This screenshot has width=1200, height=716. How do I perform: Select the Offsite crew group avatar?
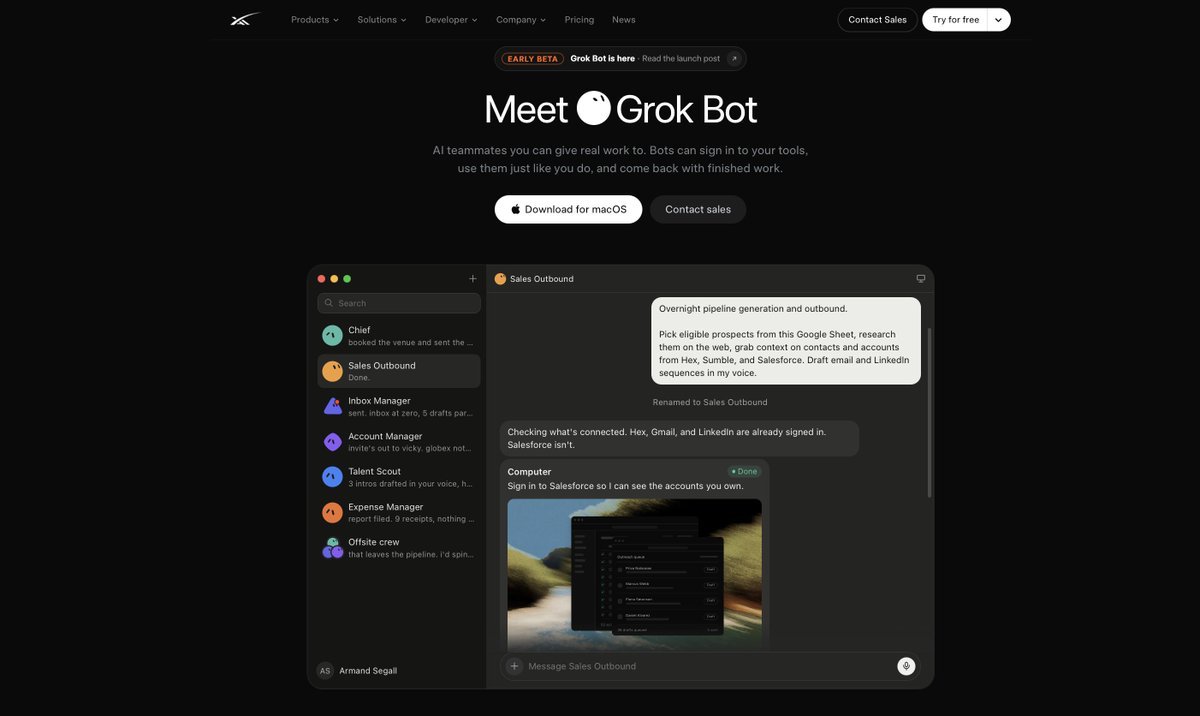(332, 548)
